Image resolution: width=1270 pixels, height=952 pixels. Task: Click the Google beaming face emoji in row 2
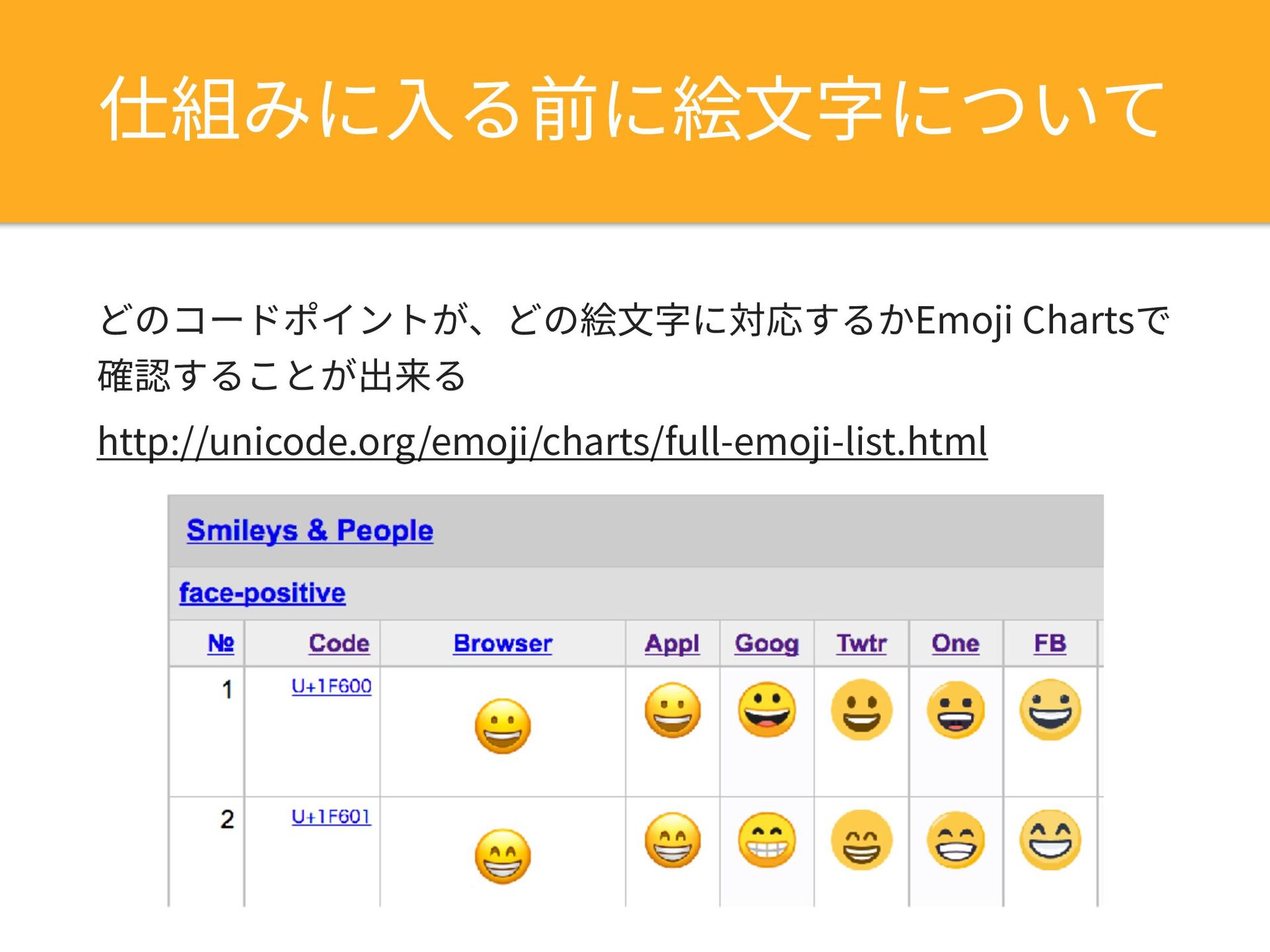pyautogui.click(x=767, y=840)
